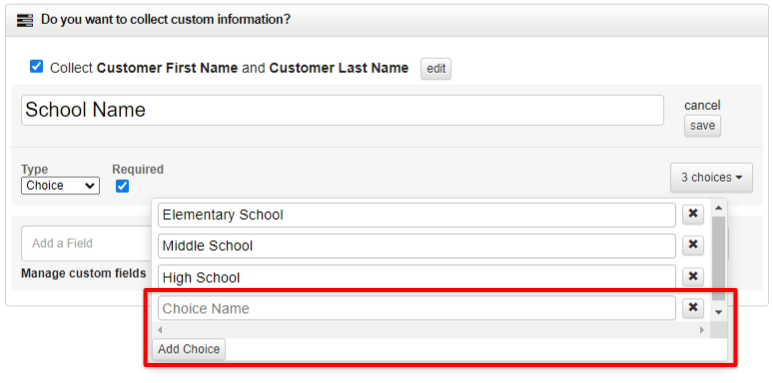Viewport: 773px width, 383px height.
Task: Uncheck Collect Customer First Name checkbox
Action: tap(36, 67)
